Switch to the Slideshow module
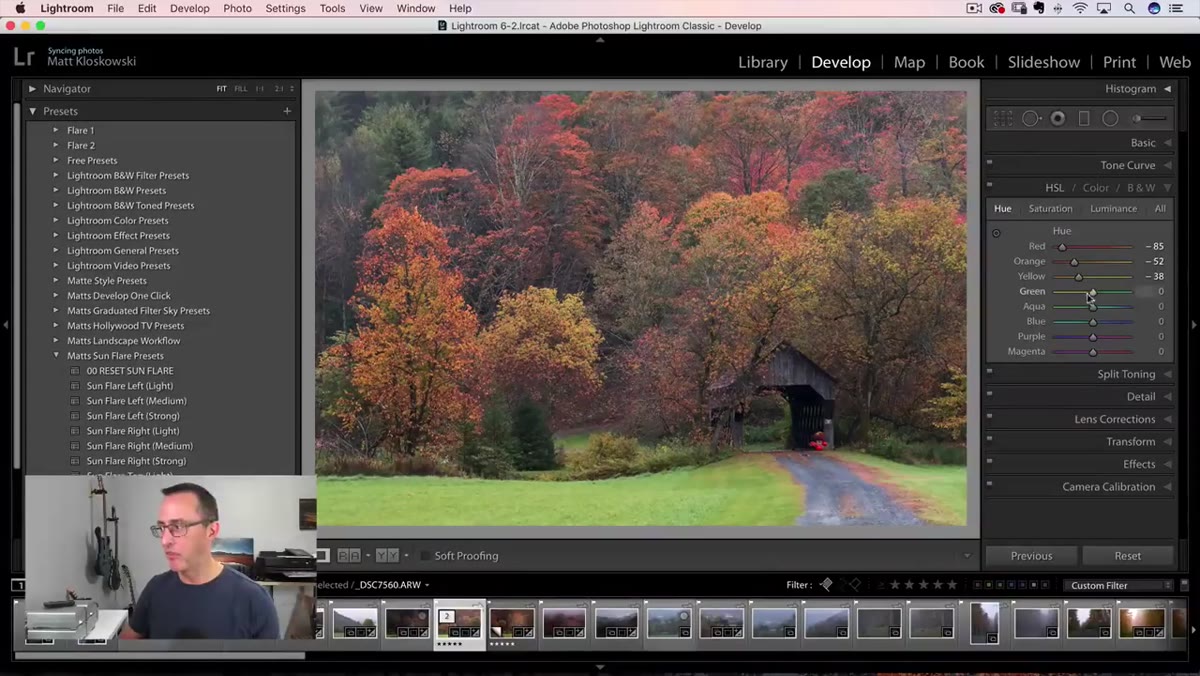The width and height of the screenshot is (1200, 676). pos(1044,62)
